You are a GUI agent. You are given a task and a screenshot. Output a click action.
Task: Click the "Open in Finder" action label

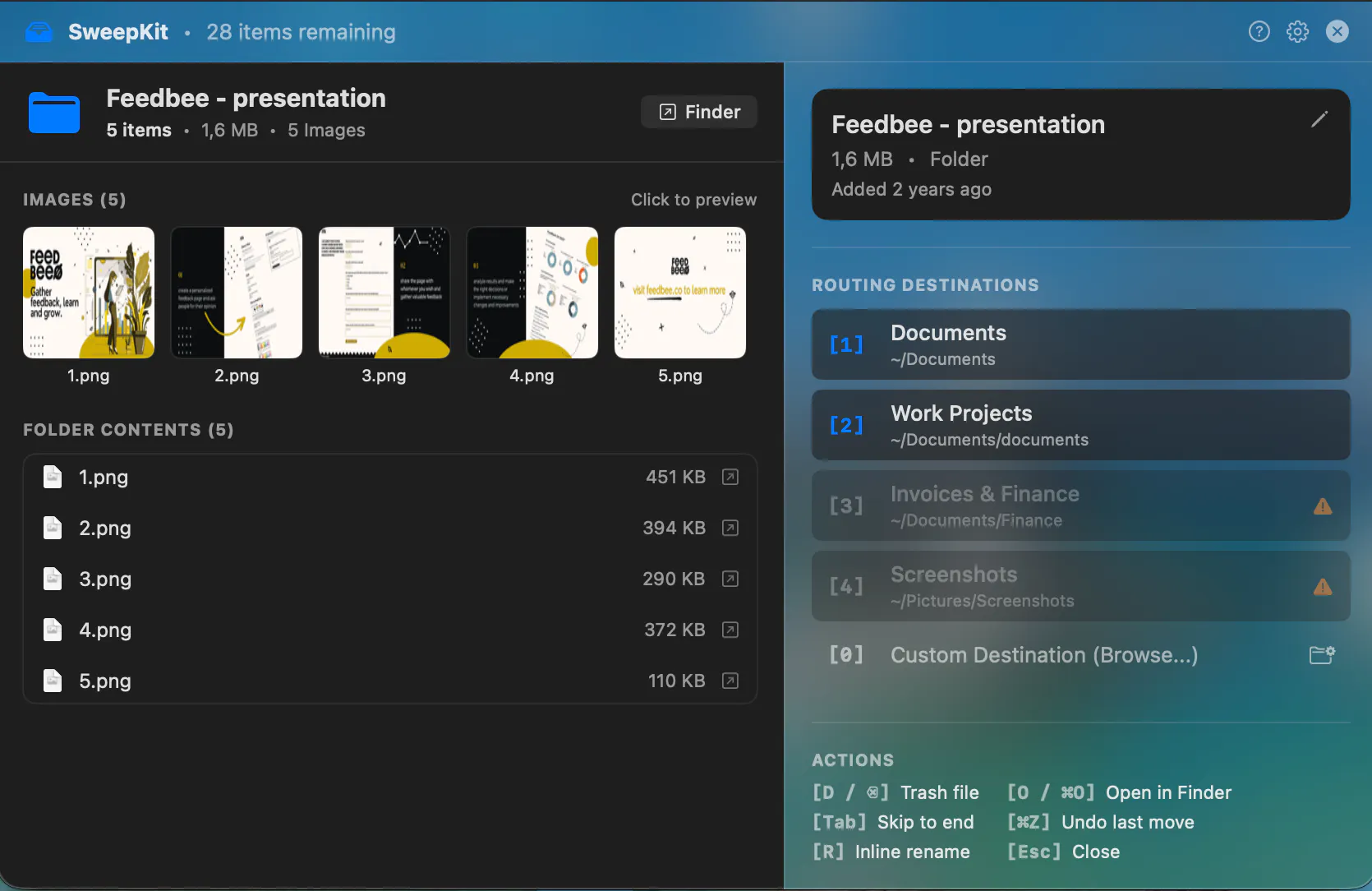(x=1168, y=792)
